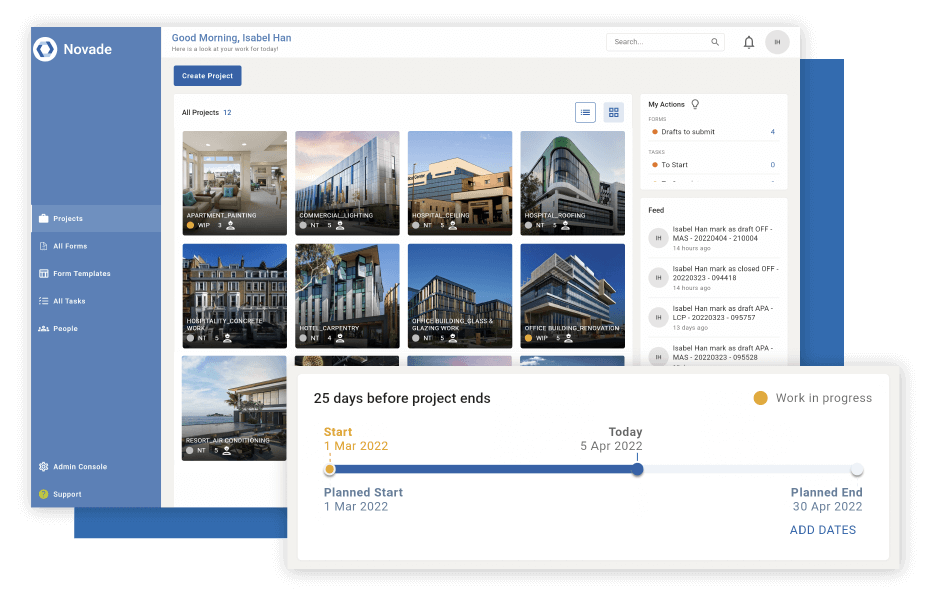Click the Support question mark icon
The height and width of the screenshot is (600, 930).
[x=42, y=493]
